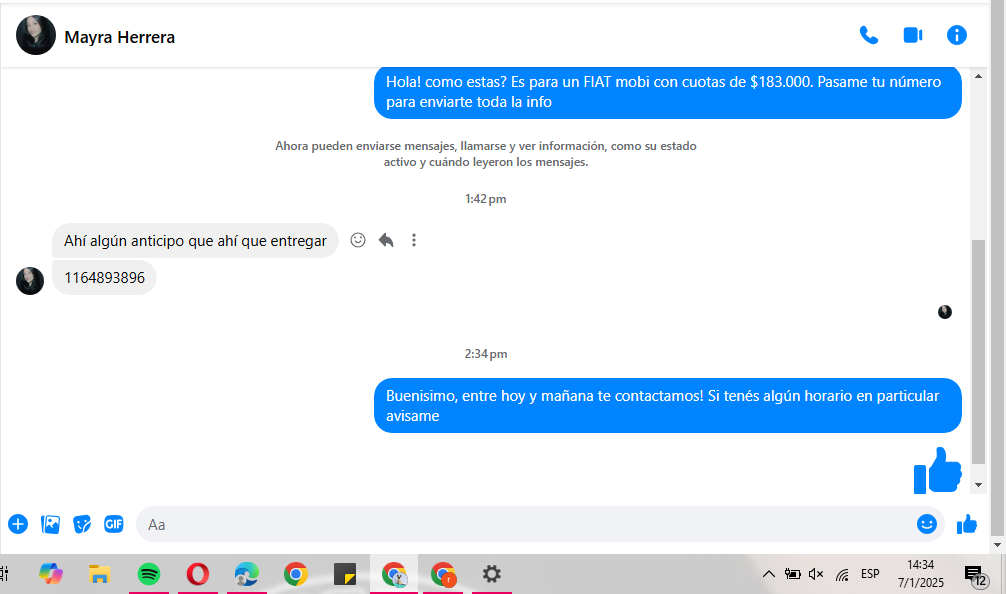
Task: Start a voice call with Mayra Herrera
Action: (x=869, y=35)
